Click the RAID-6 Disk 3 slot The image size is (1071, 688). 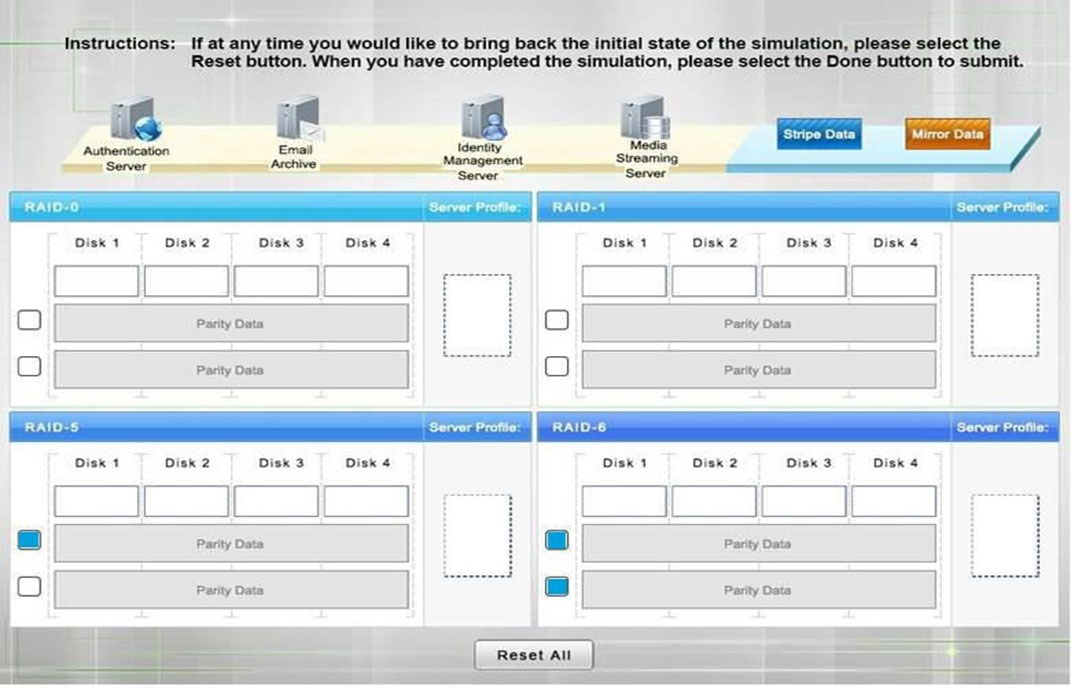tap(804, 501)
